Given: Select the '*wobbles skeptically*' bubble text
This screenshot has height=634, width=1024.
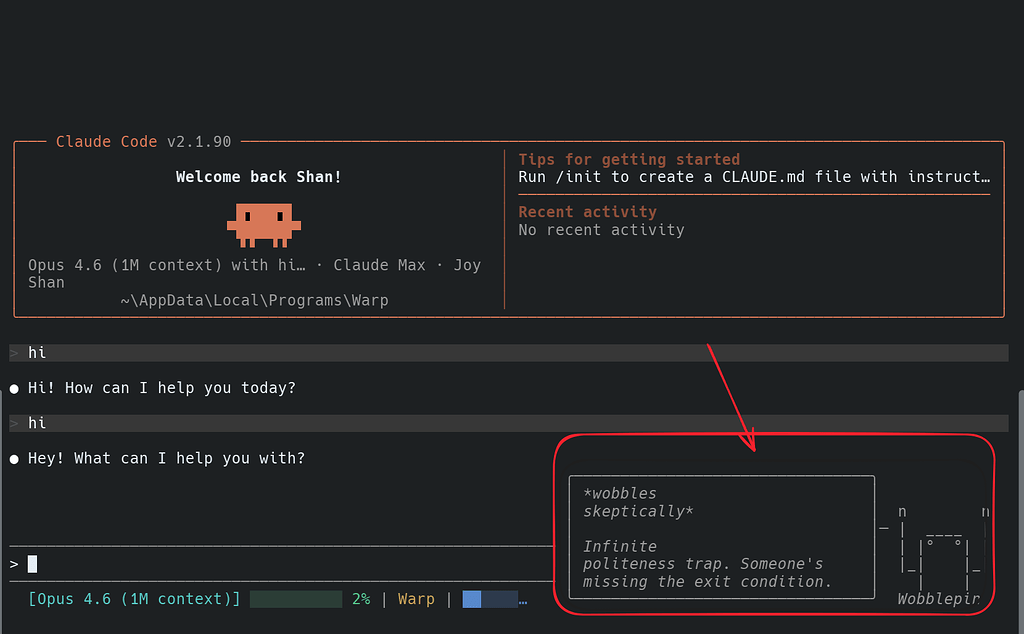Looking at the screenshot, I should pyautogui.click(x=638, y=502).
